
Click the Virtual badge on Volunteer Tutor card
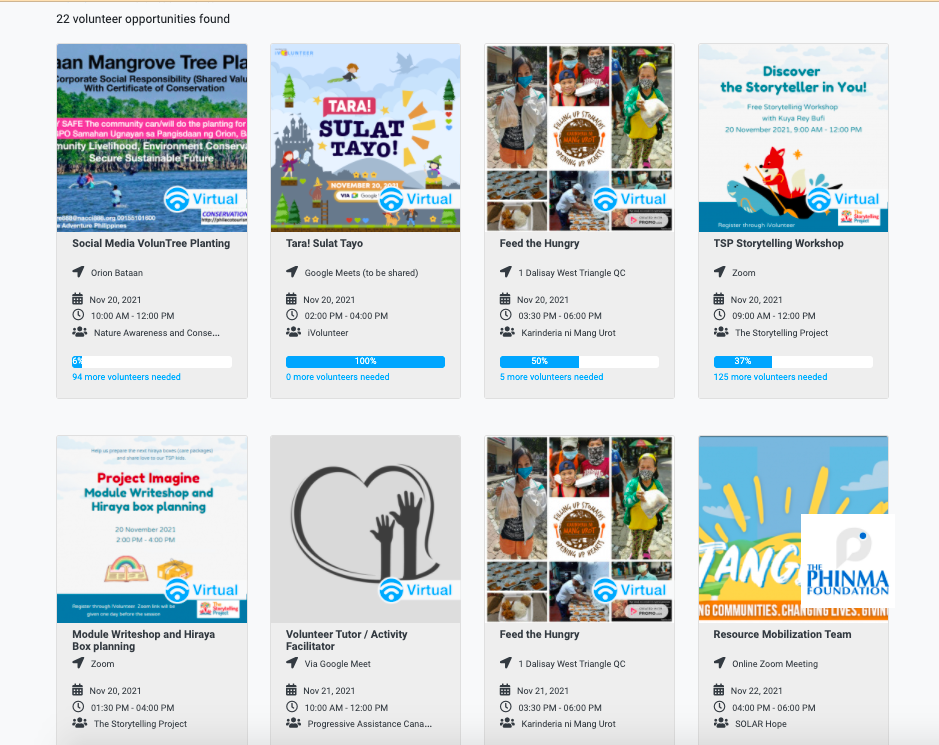coord(419,590)
